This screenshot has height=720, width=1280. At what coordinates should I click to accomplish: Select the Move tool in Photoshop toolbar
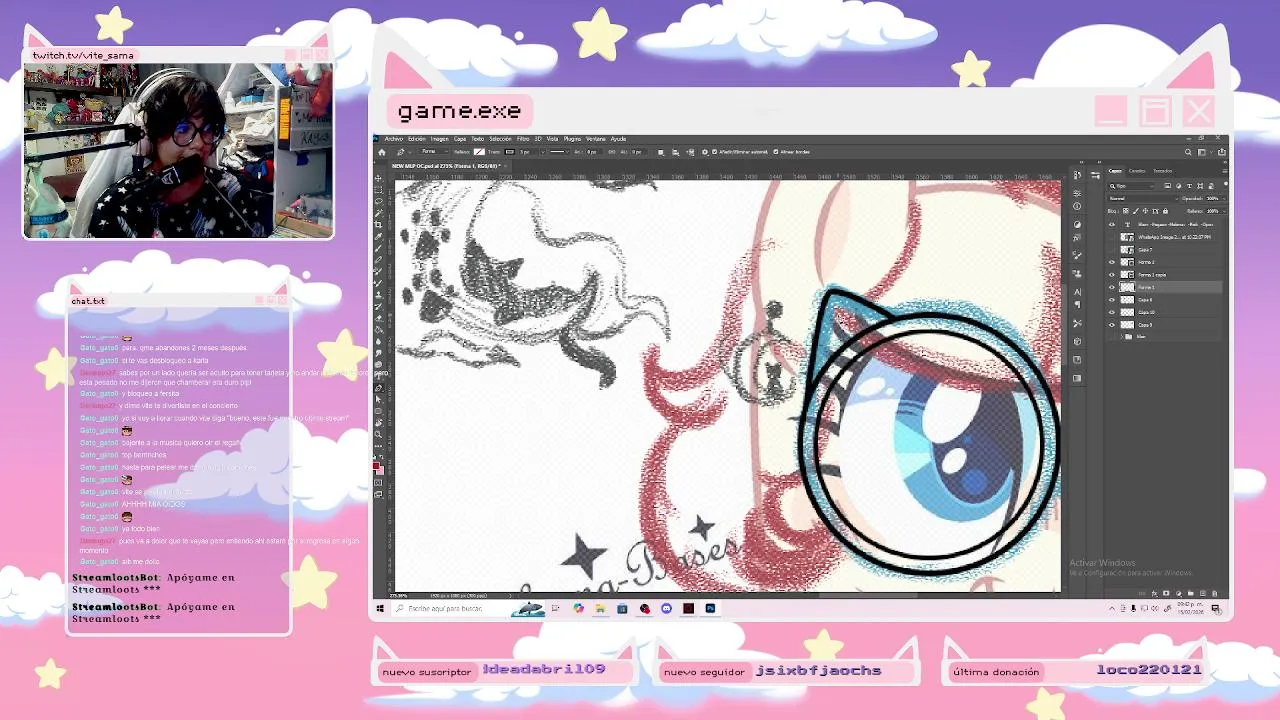[x=378, y=179]
